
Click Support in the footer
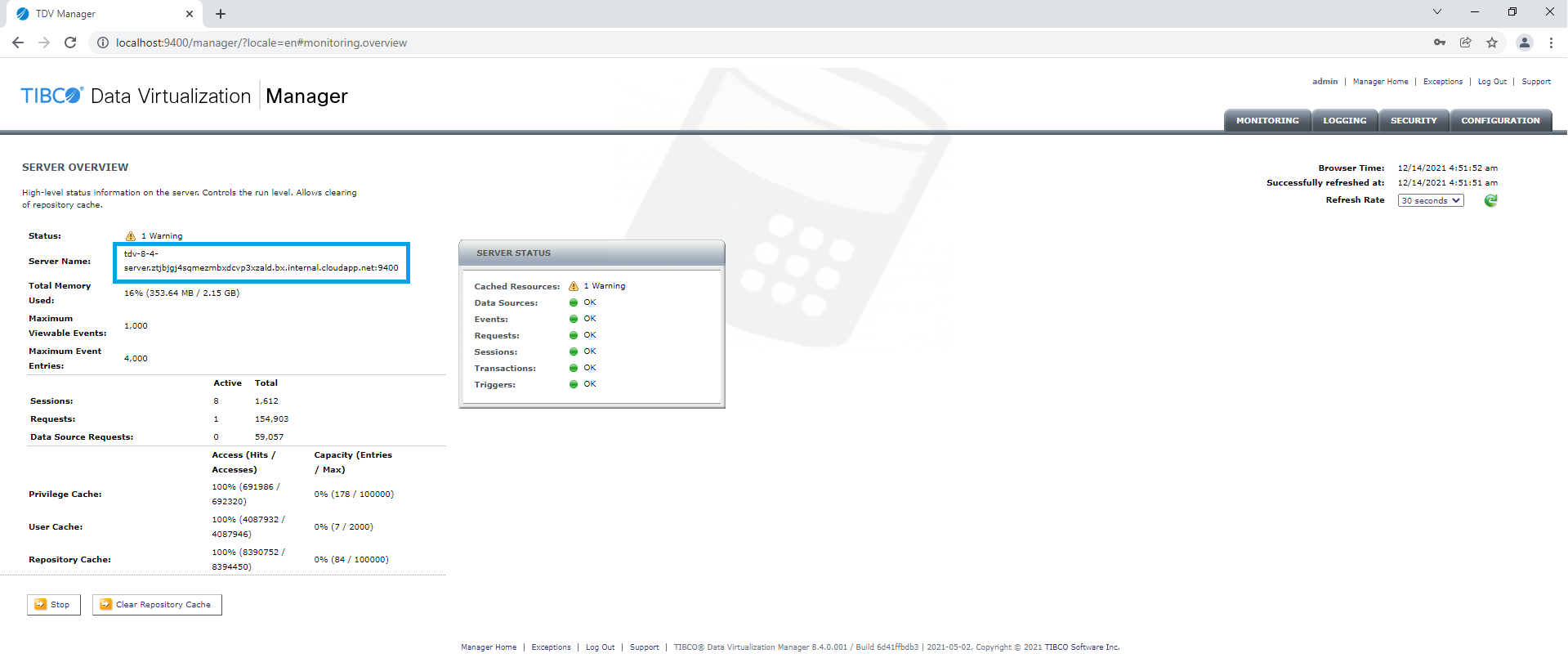[x=645, y=647]
